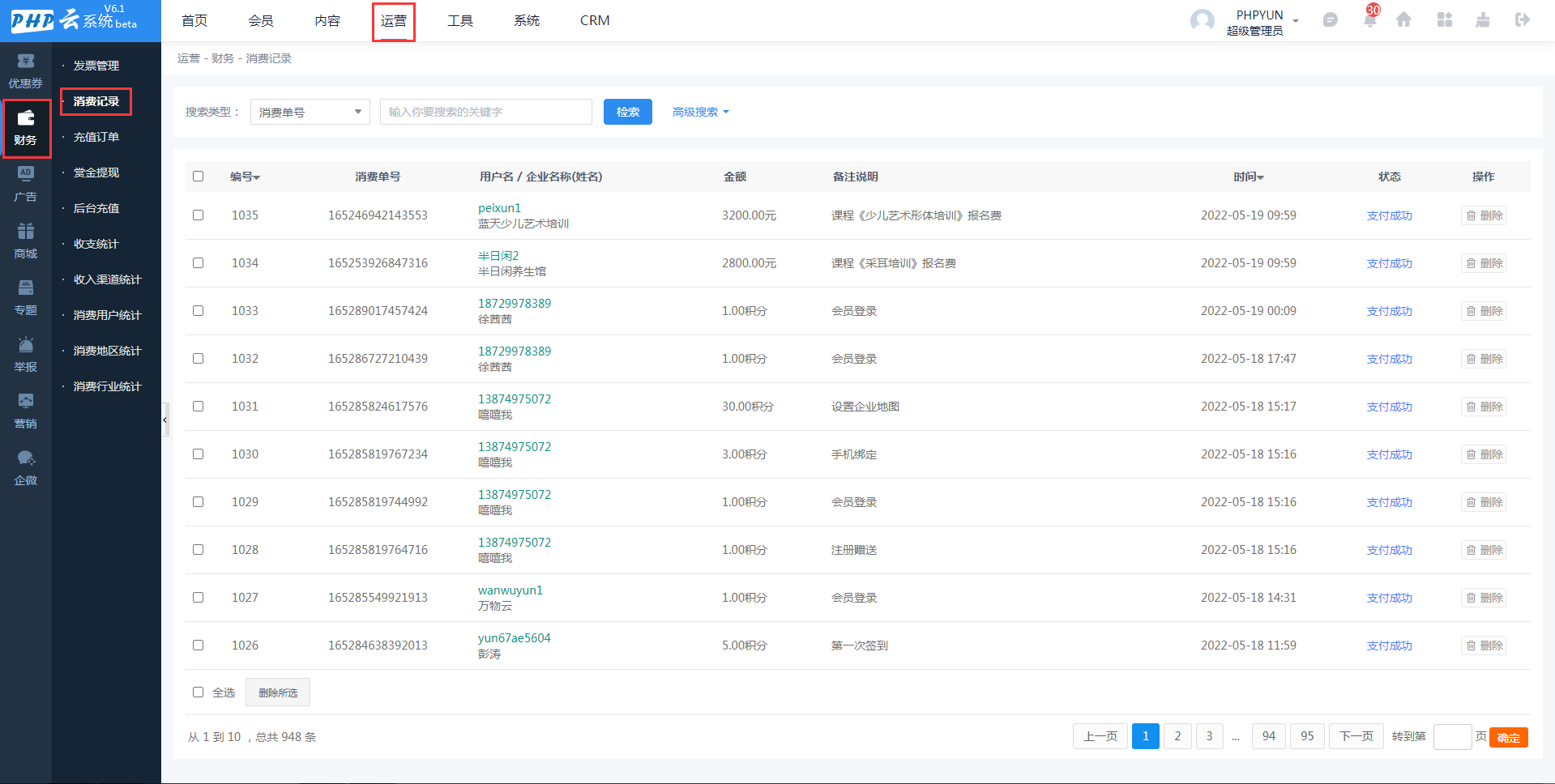1555x784 pixels.
Task: Click the 删除所选 button
Action: point(278,692)
